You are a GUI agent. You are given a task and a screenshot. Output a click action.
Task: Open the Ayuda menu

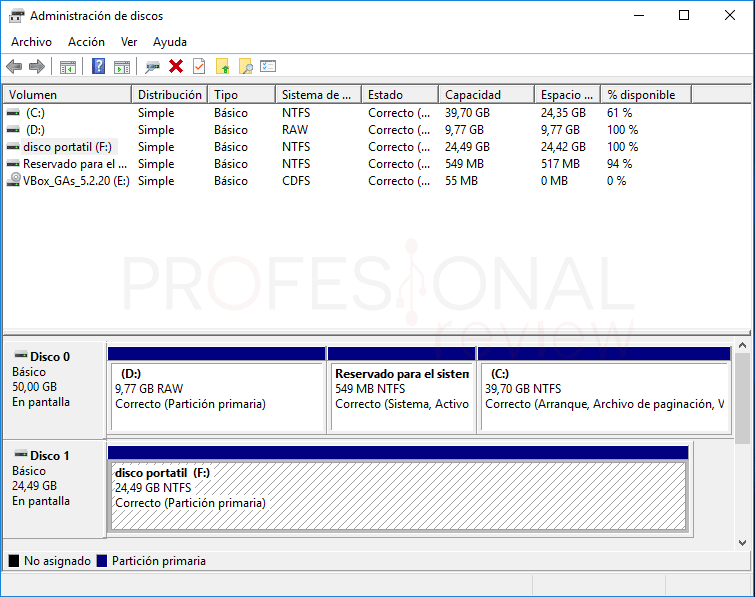(169, 42)
